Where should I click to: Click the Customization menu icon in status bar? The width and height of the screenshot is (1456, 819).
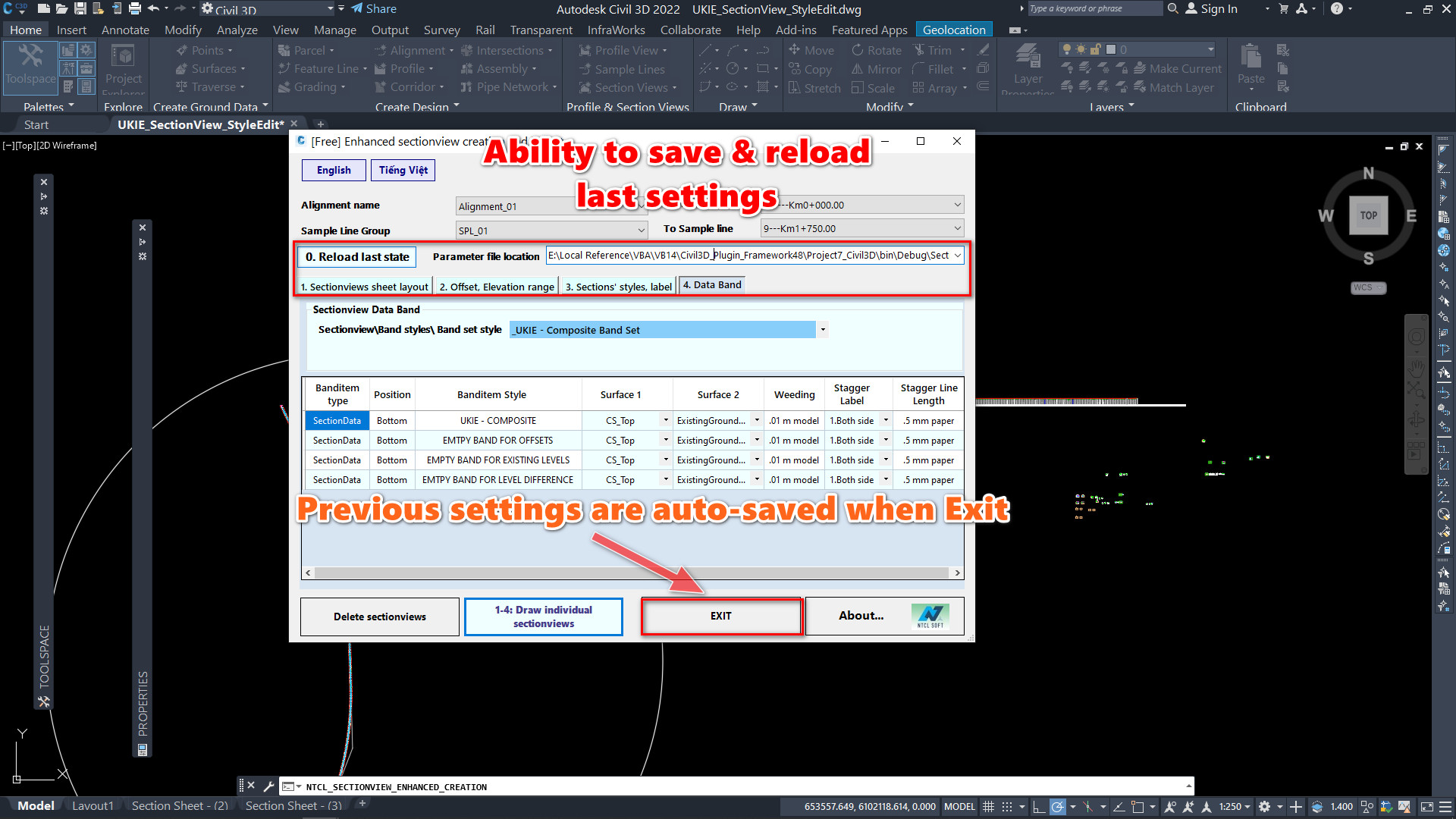coord(1445,807)
